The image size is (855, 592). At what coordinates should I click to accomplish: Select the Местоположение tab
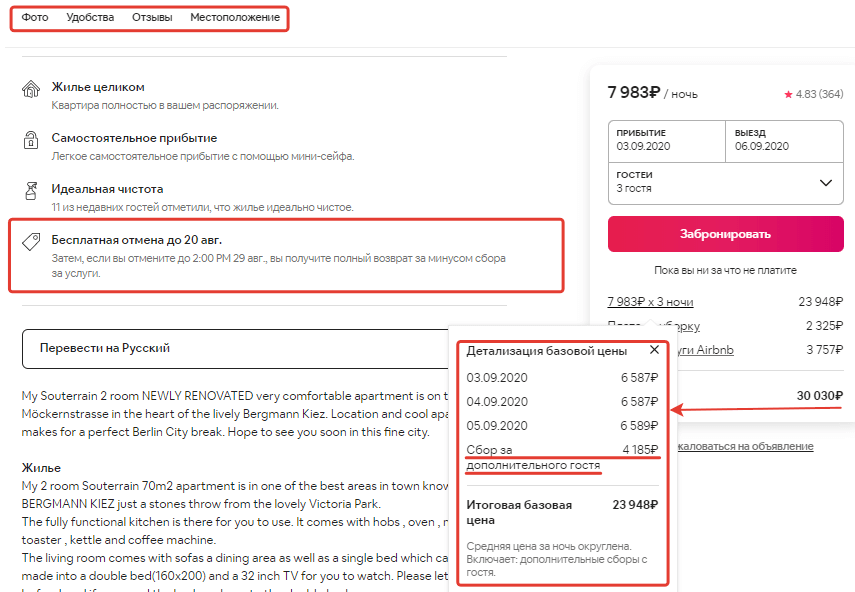234,18
